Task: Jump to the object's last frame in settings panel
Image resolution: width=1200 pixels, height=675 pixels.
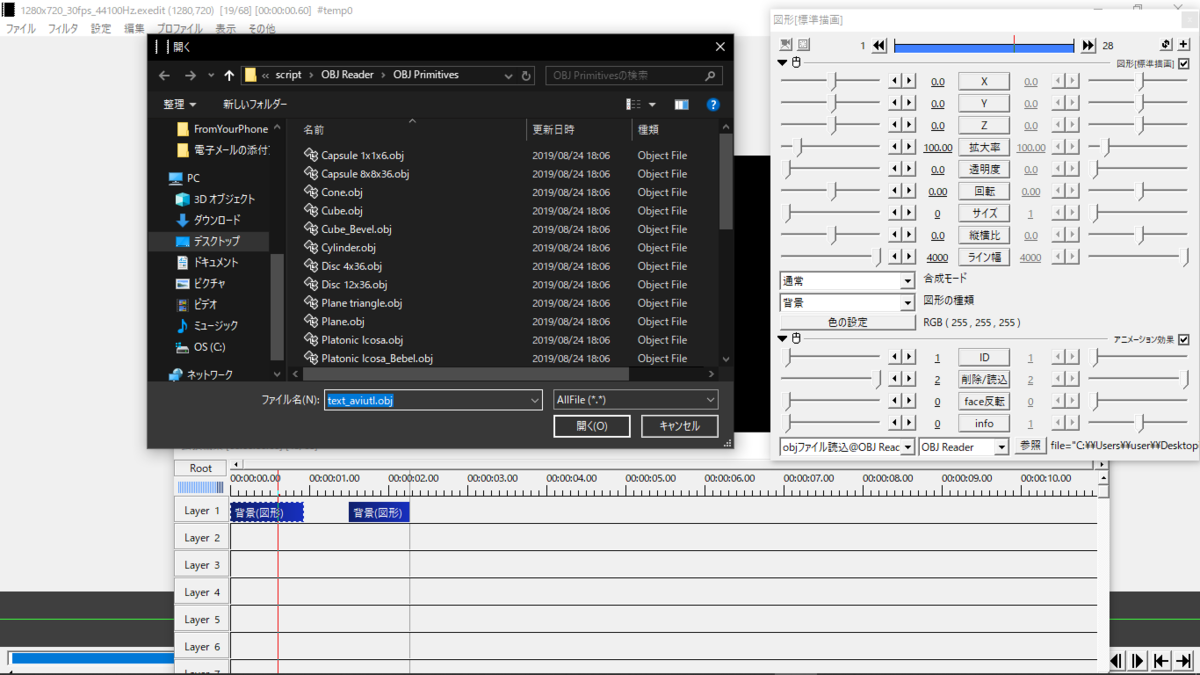Action: 1088,45
